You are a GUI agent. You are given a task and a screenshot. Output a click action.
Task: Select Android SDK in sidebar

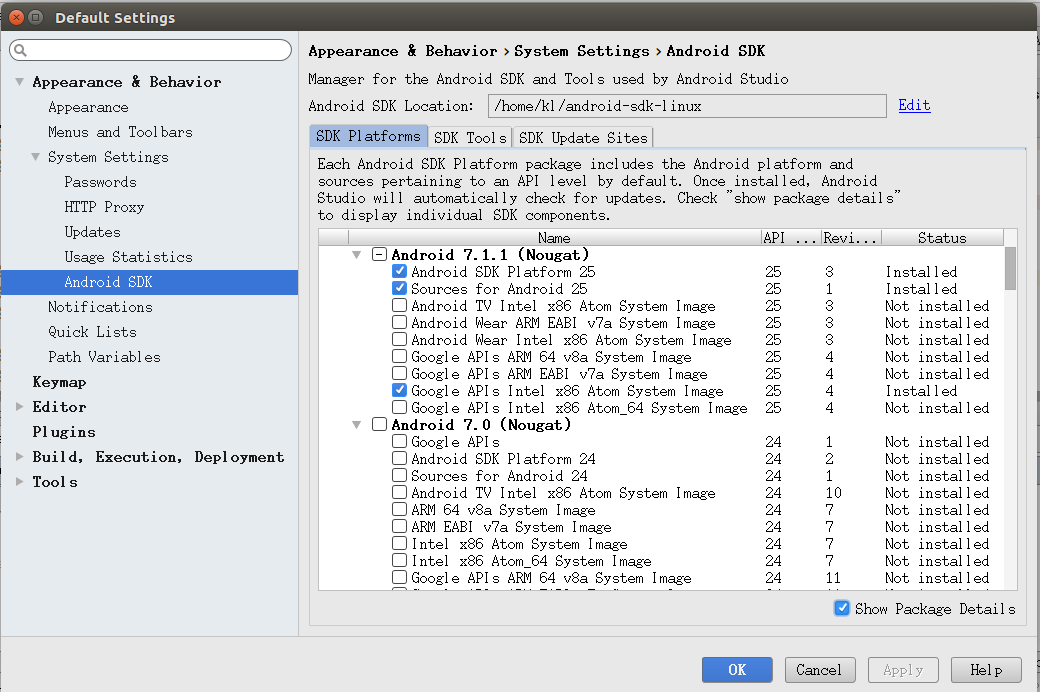(149, 282)
